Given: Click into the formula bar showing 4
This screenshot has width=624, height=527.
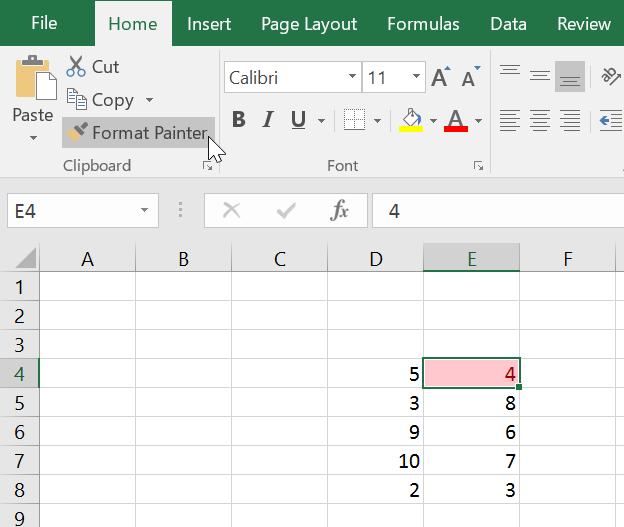Looking at the screenshot, I should click(498, 211).
